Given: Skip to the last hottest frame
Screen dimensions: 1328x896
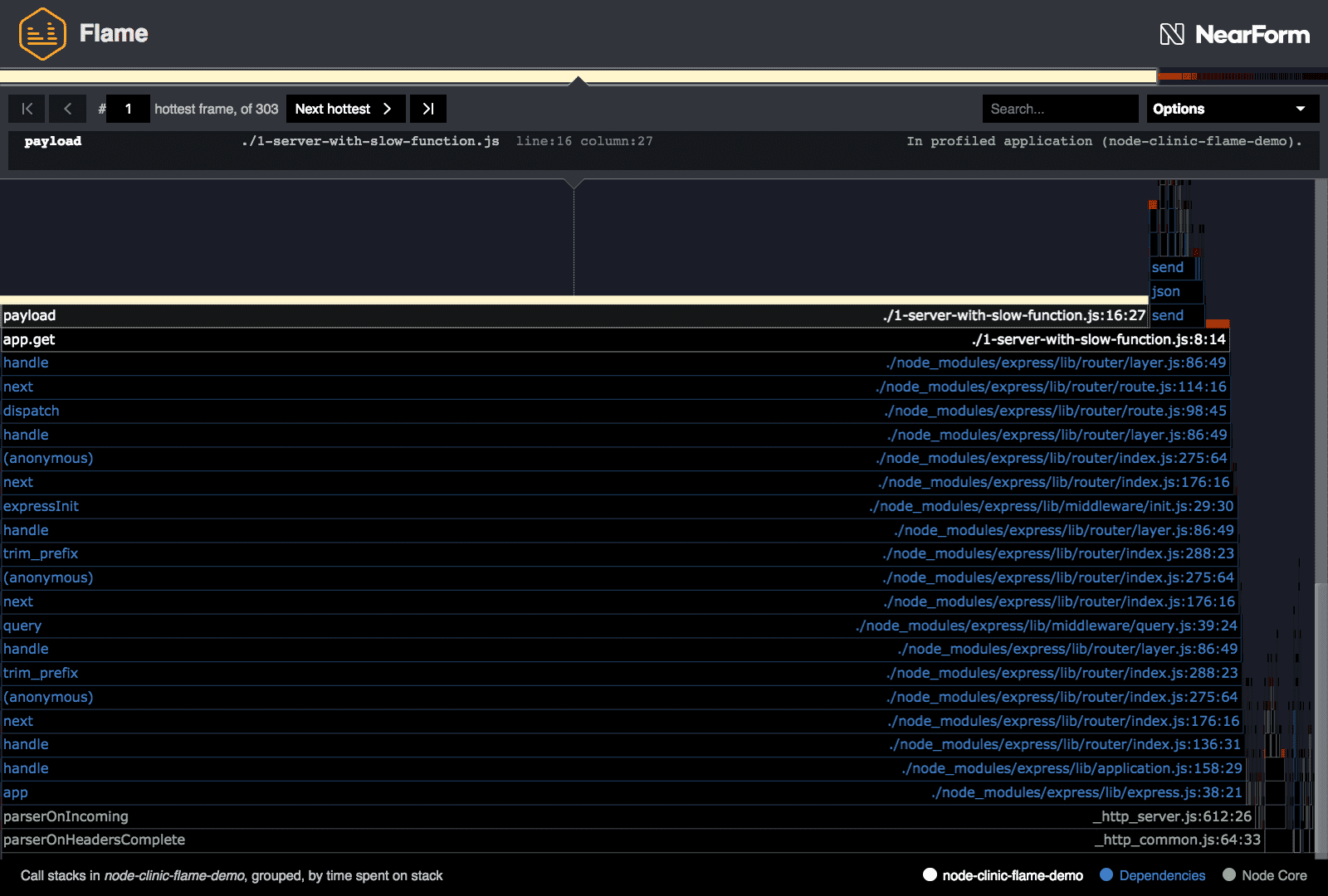Looking at the screenshot, I should pyautogui.click(x=427, y=108).
